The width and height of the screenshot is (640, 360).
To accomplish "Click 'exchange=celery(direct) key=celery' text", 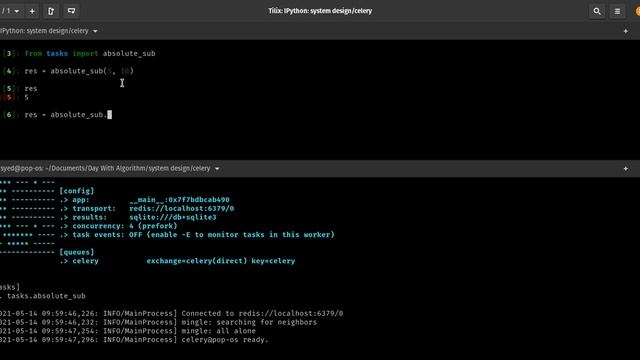I will 221,261.
